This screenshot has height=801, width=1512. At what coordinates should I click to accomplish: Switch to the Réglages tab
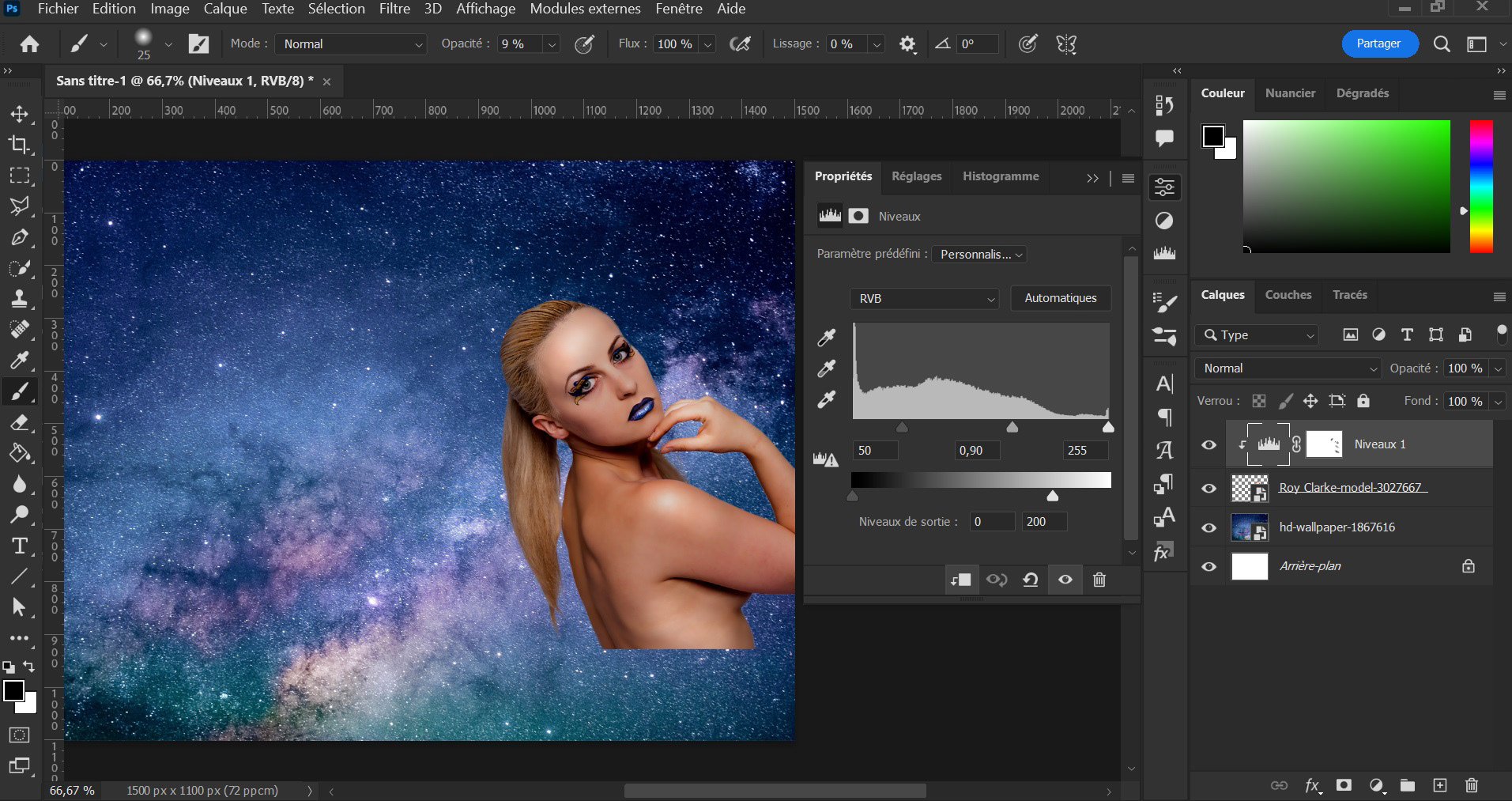[x=917, y=176]
